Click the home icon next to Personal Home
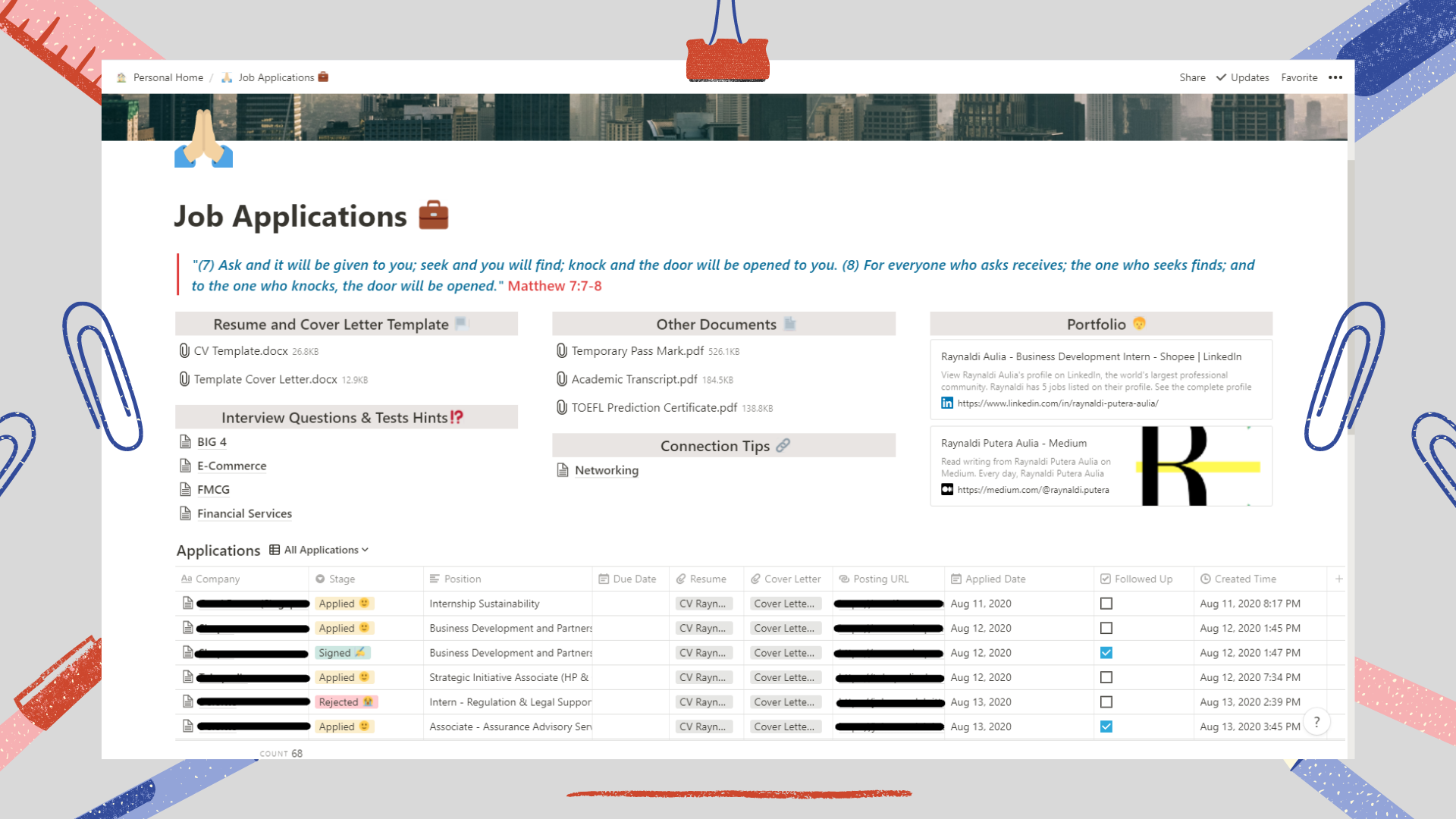This screenshot has width=1456, height=819. pos(121,77)
